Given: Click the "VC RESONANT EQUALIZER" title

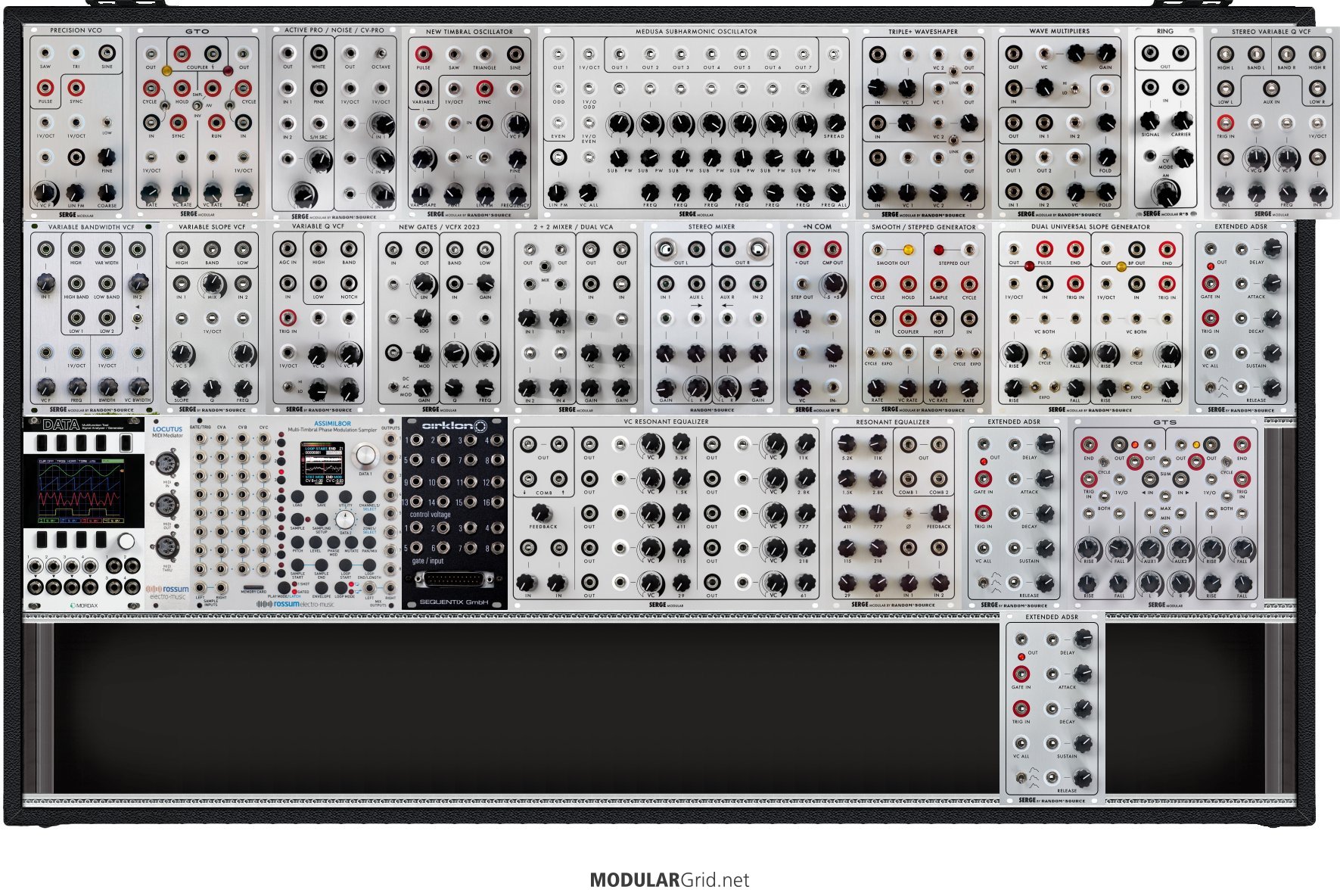Looking at the screenshot, I should pyautogui.click(x=666, y=422).
